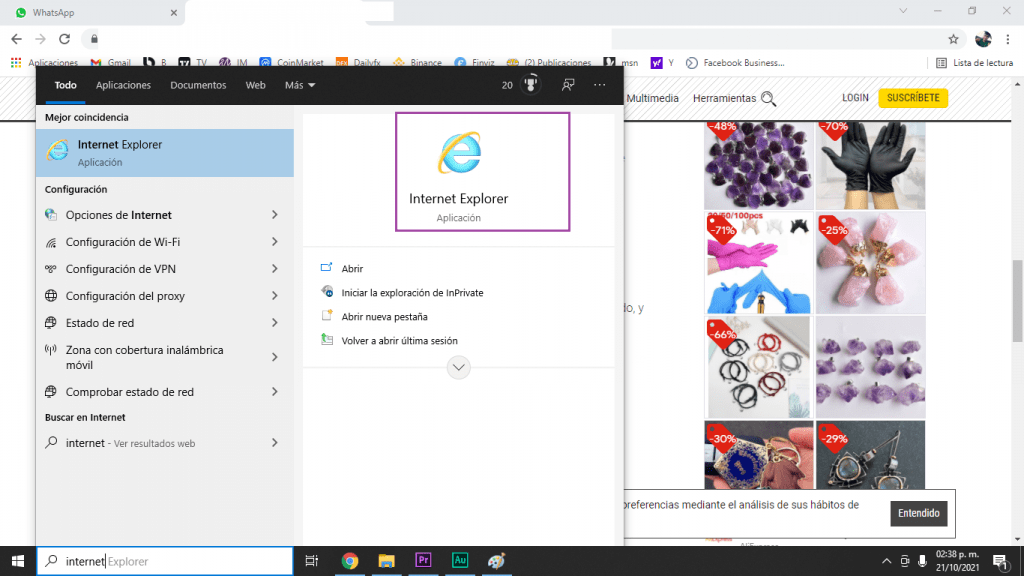
Task: Open the notification center icon
Action: pos(1000,562)
